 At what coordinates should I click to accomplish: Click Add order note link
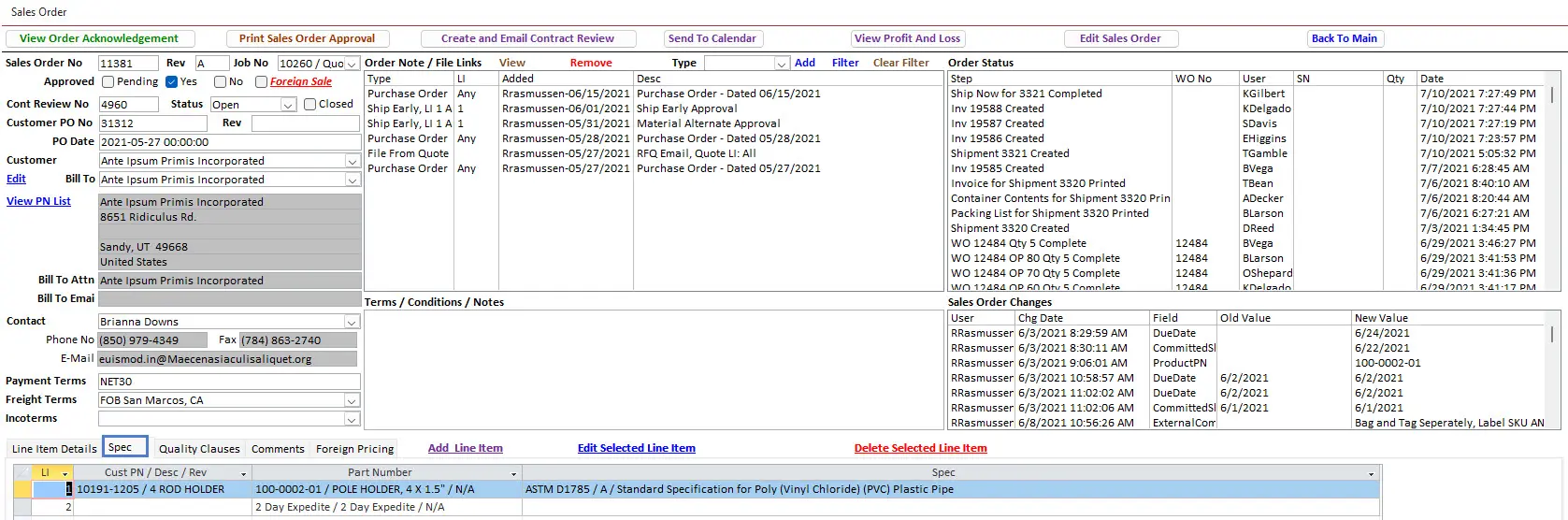(x=805, y=63)
